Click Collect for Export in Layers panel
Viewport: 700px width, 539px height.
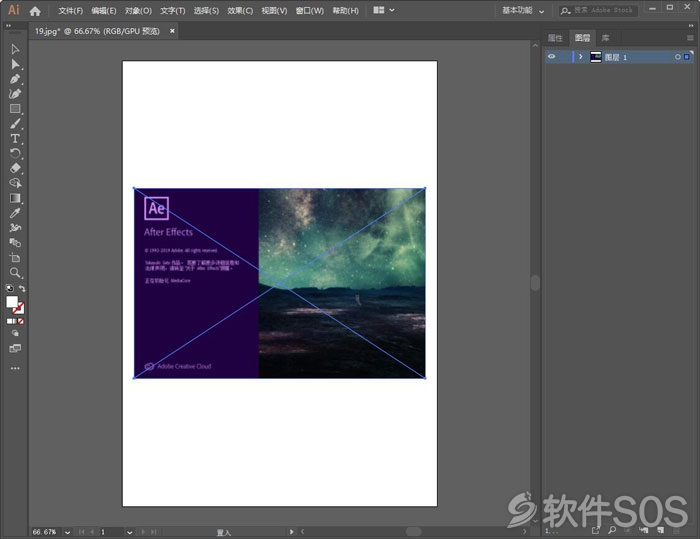click(596, 530)
